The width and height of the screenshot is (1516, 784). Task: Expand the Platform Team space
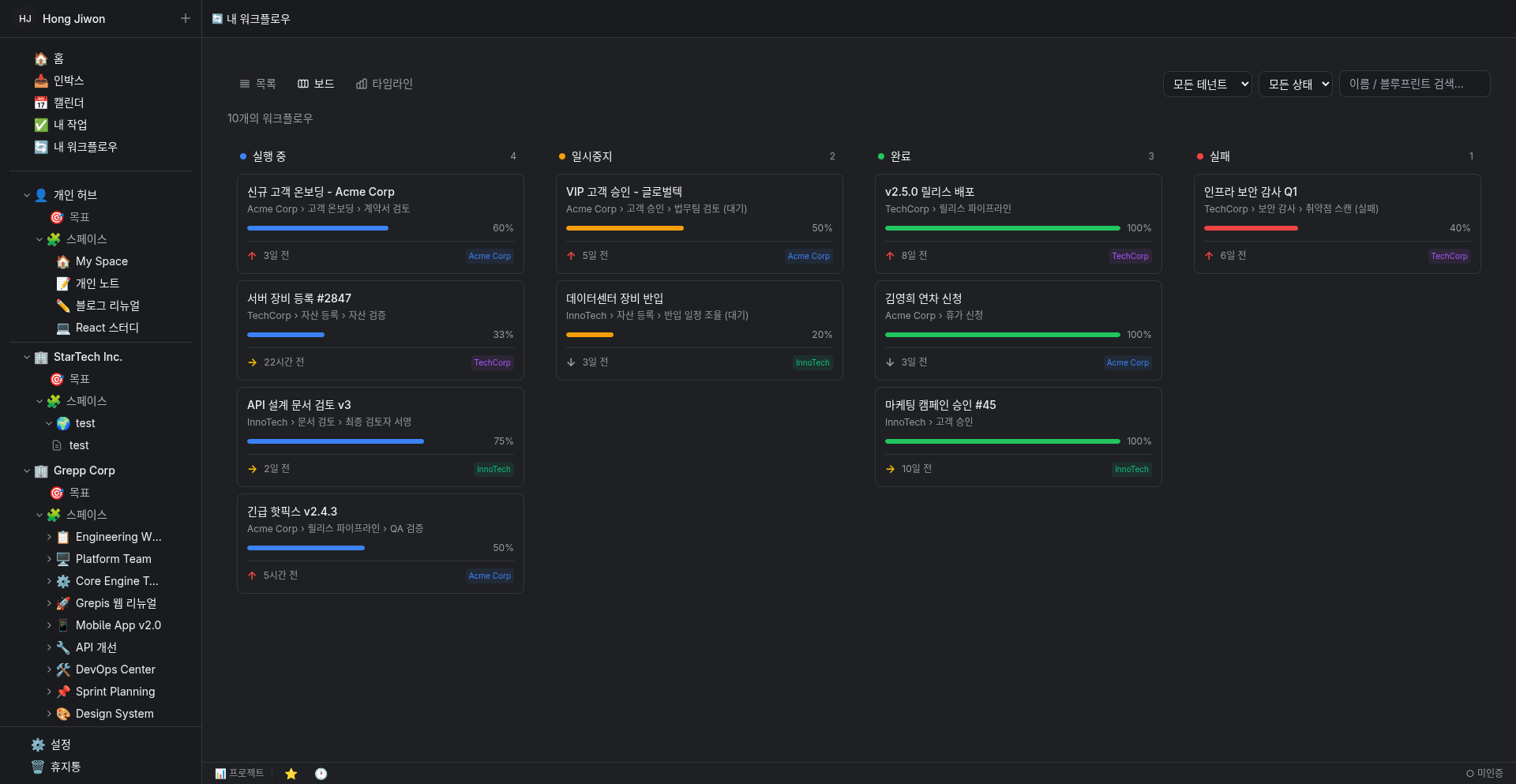click(x=49, y=559)
